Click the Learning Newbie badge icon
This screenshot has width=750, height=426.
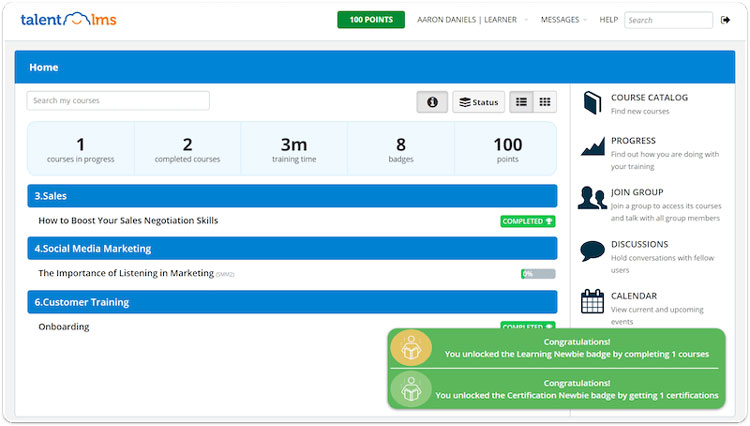point(411,347)
